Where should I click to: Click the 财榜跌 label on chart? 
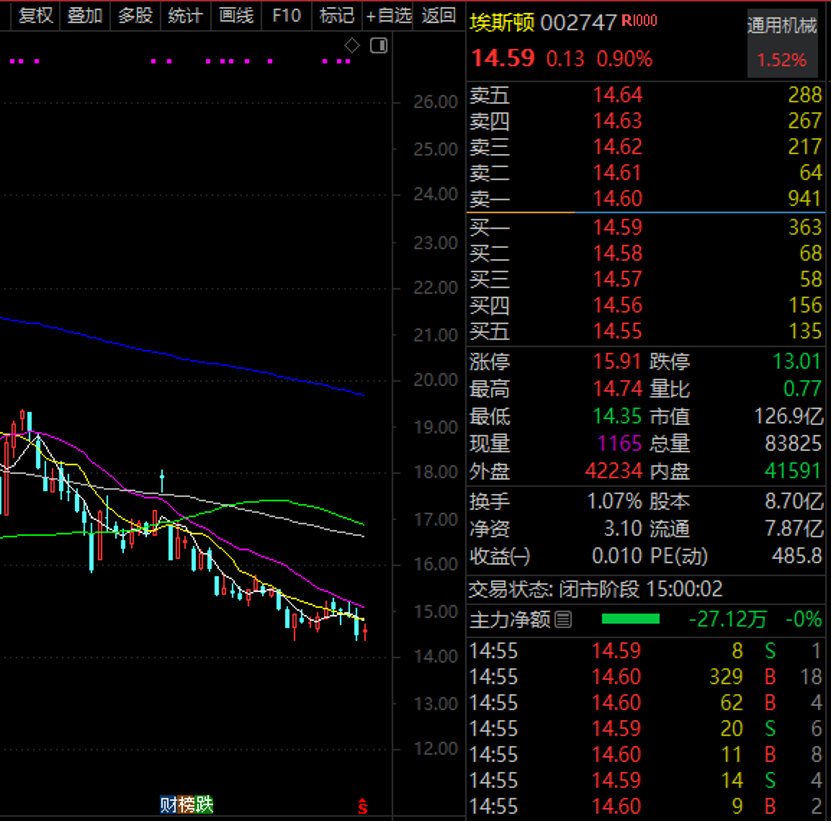tap(186, 805)
